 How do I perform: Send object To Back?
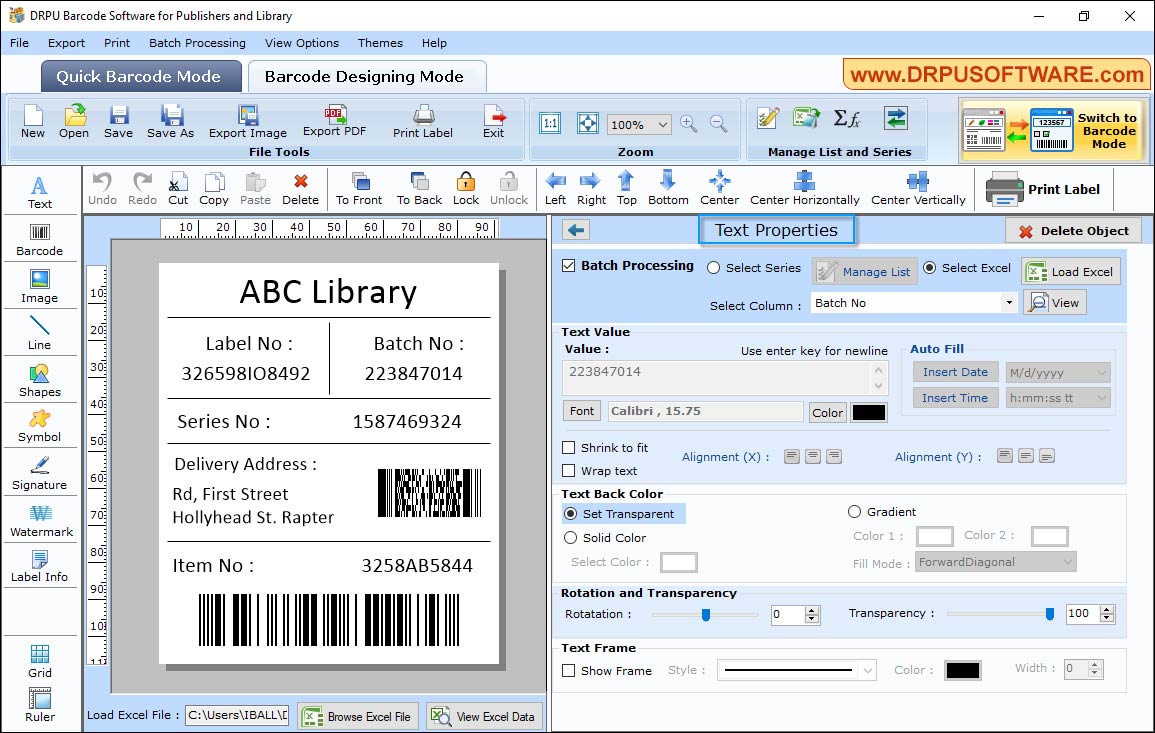click(418, 188)
